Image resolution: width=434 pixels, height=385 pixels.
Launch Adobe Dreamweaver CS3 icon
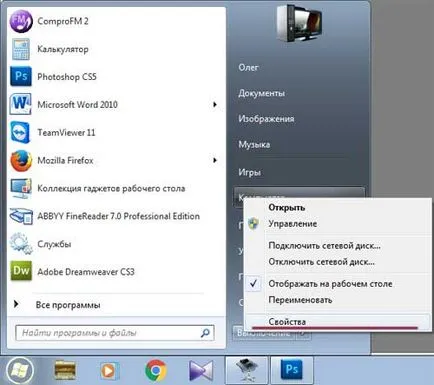(x=21, y=271)
